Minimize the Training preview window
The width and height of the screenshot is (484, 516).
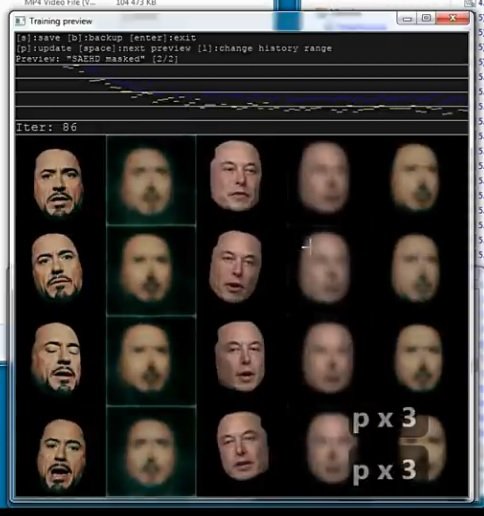pyautogui.click(x=407, y=19)
